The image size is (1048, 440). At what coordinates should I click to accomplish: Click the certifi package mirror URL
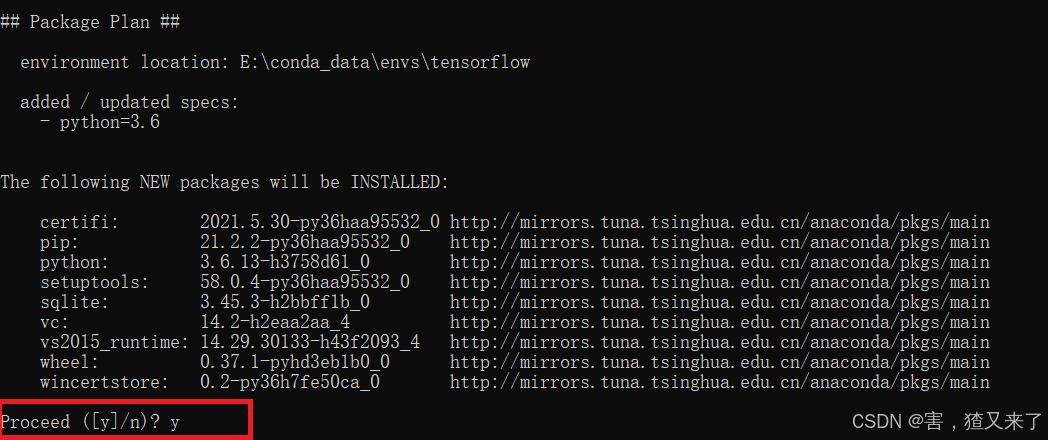click(719, 222)
